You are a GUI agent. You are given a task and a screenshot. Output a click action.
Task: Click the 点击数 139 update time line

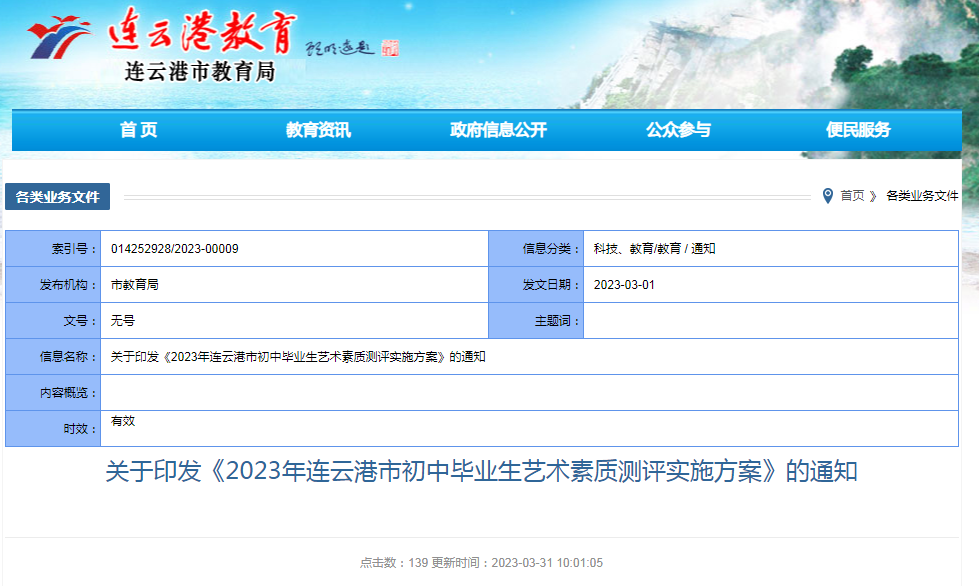click(x=481, y=563)
